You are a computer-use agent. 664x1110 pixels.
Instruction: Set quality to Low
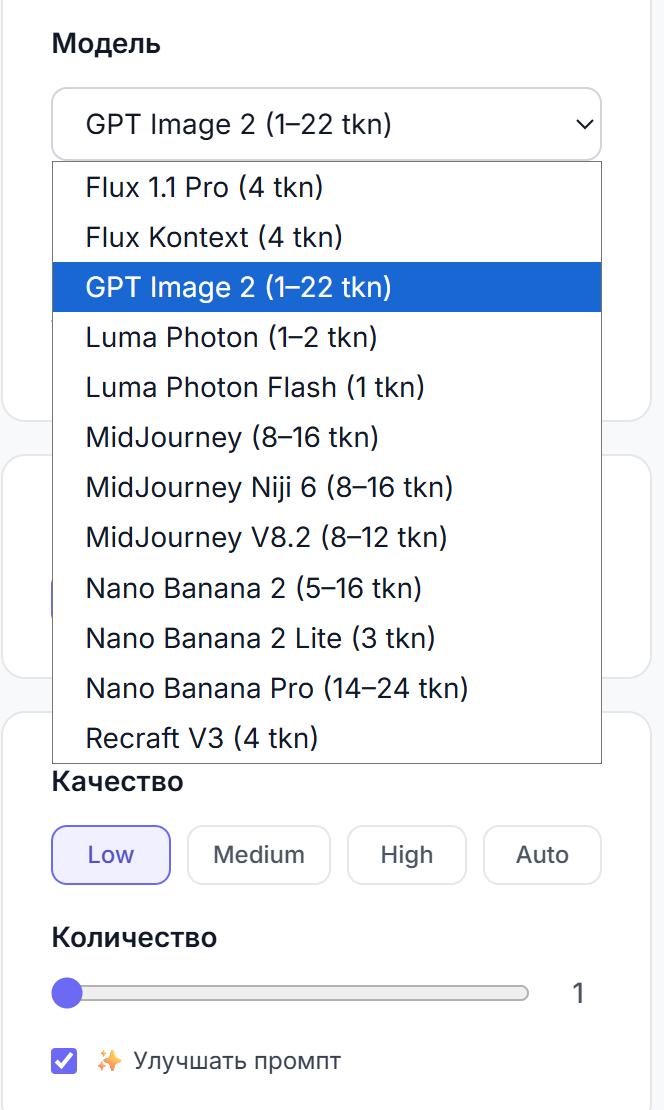[x=111, y=855]
